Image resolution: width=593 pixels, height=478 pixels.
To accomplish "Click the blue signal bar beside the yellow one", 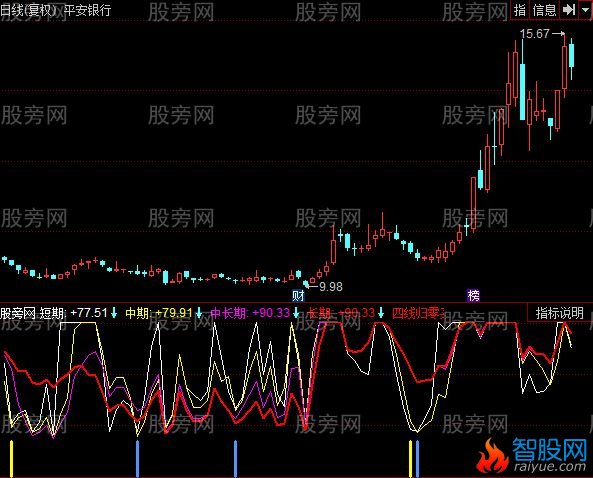I will (x=417, y=458).
